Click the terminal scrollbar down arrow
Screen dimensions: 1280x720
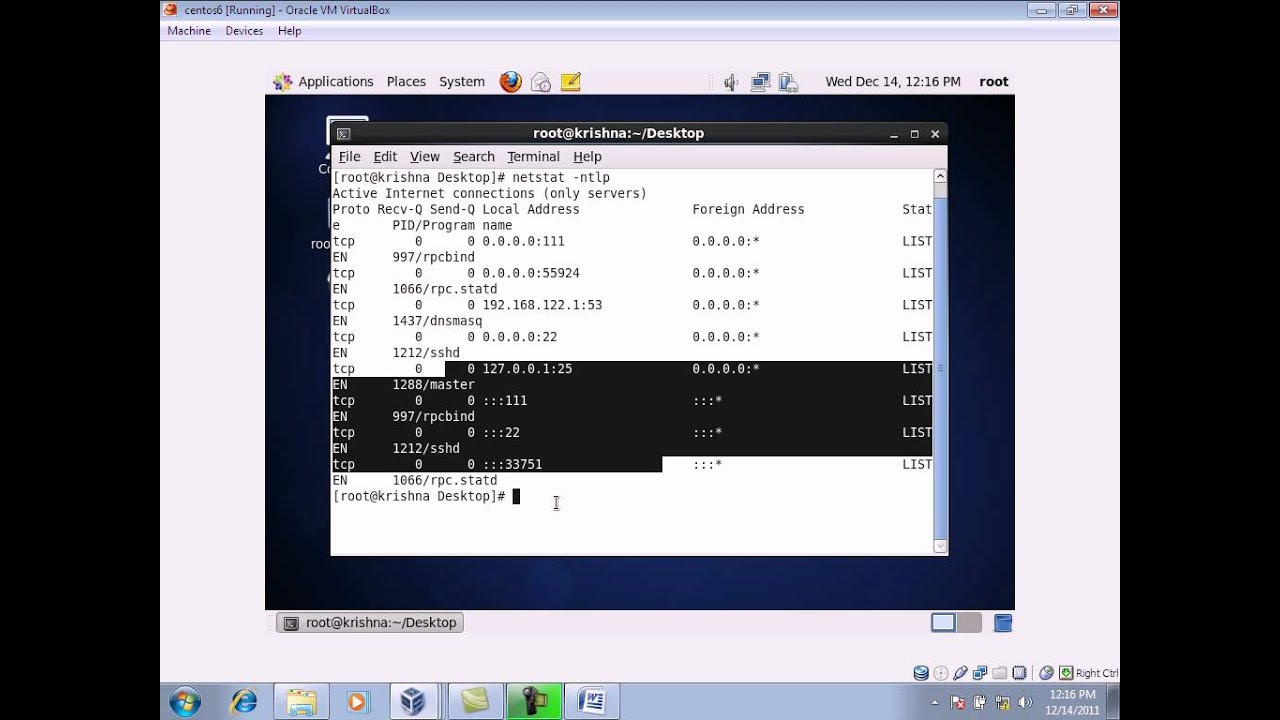940,546
